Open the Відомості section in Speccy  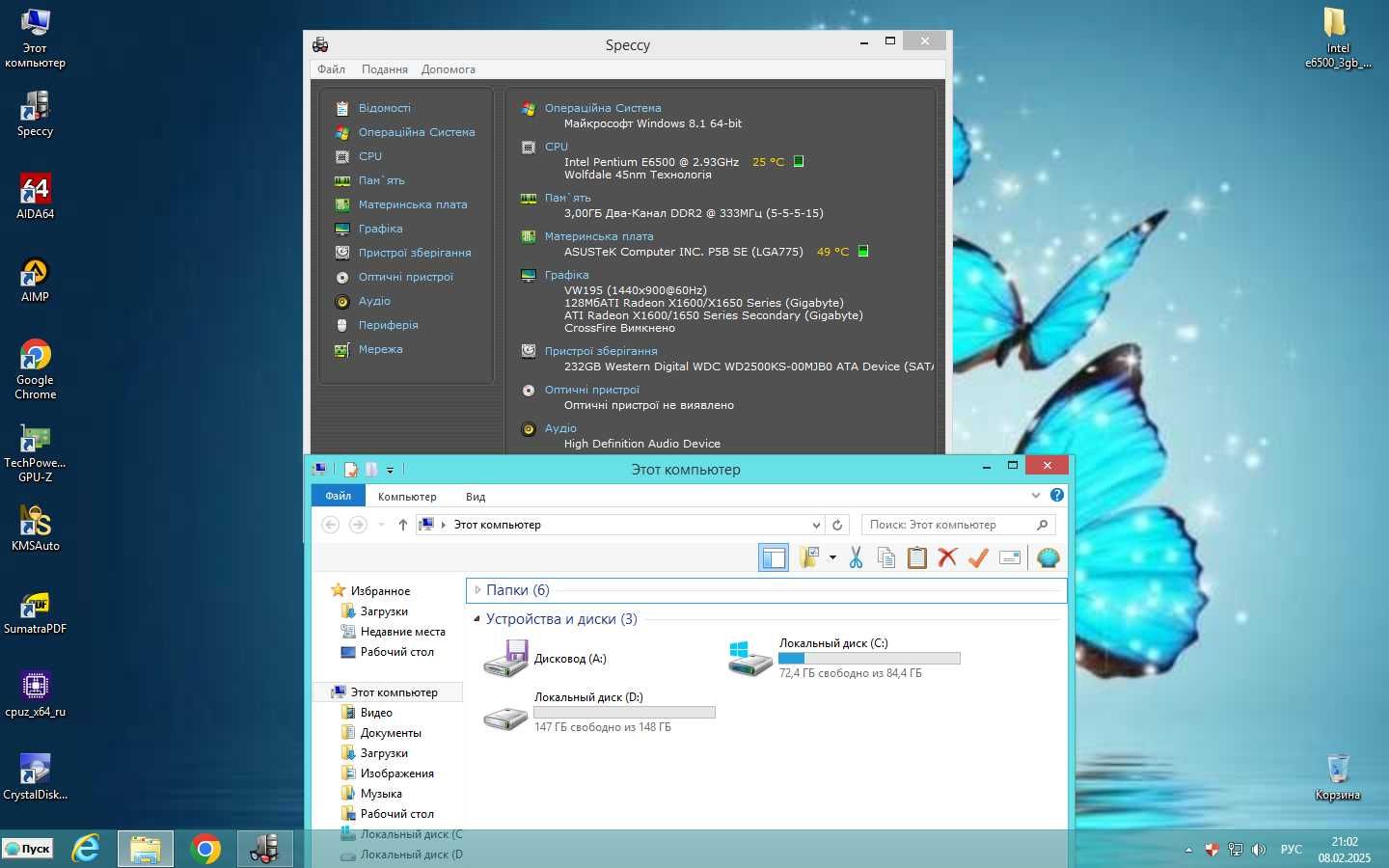384,108
